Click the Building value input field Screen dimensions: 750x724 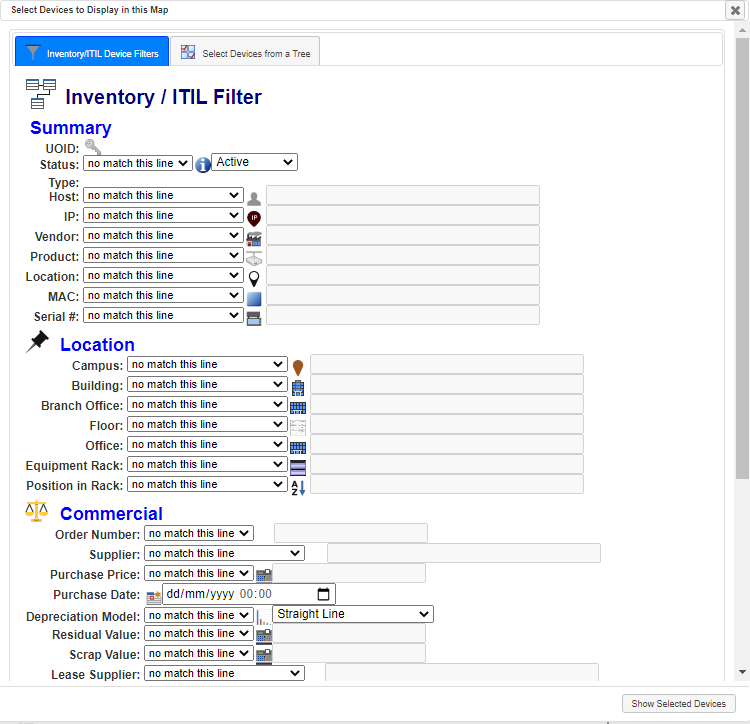[447, 384]
